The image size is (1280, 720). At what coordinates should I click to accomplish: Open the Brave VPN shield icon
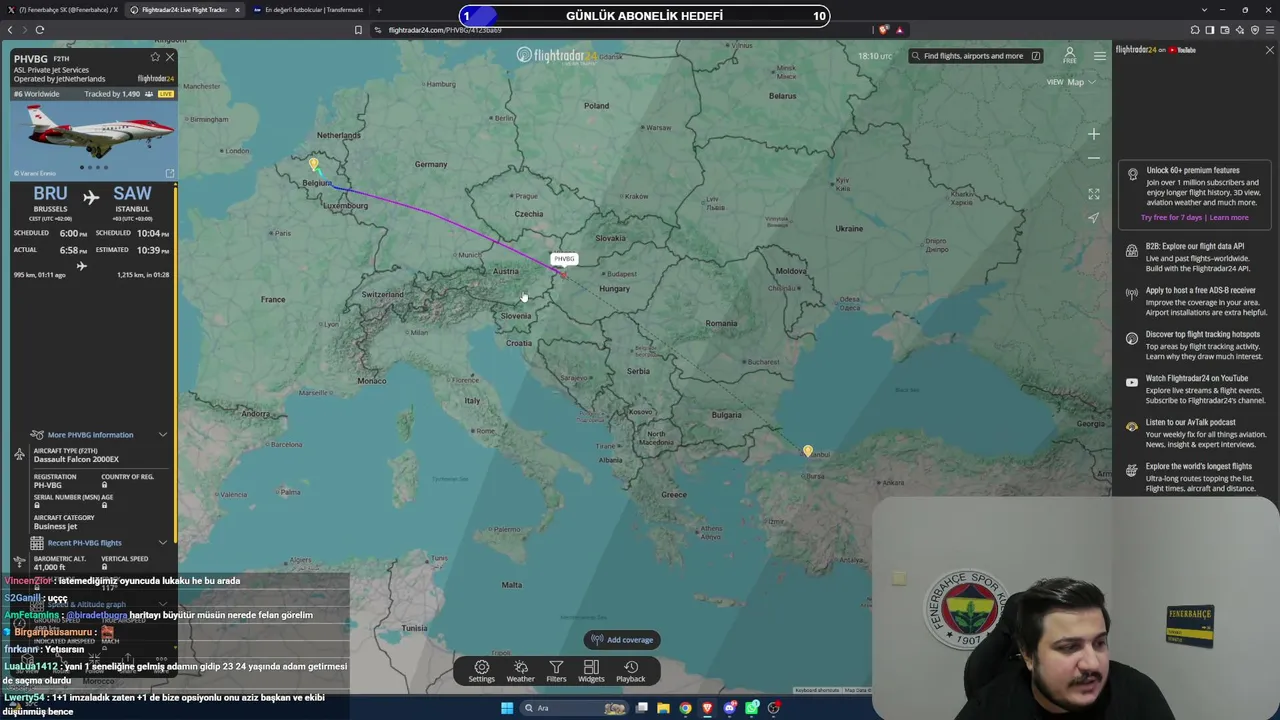tap(1255, 30)
